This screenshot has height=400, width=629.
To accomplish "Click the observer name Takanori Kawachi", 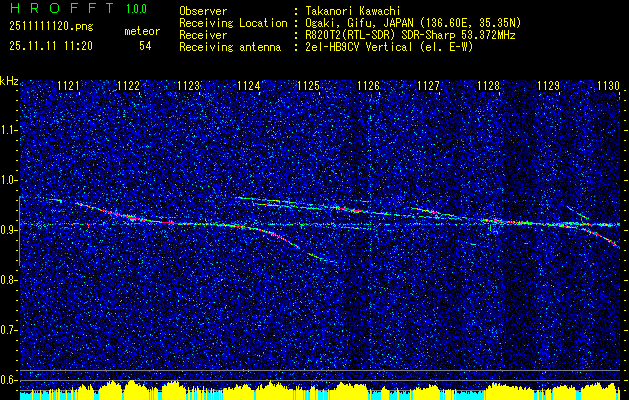I will tap(353, 11).
